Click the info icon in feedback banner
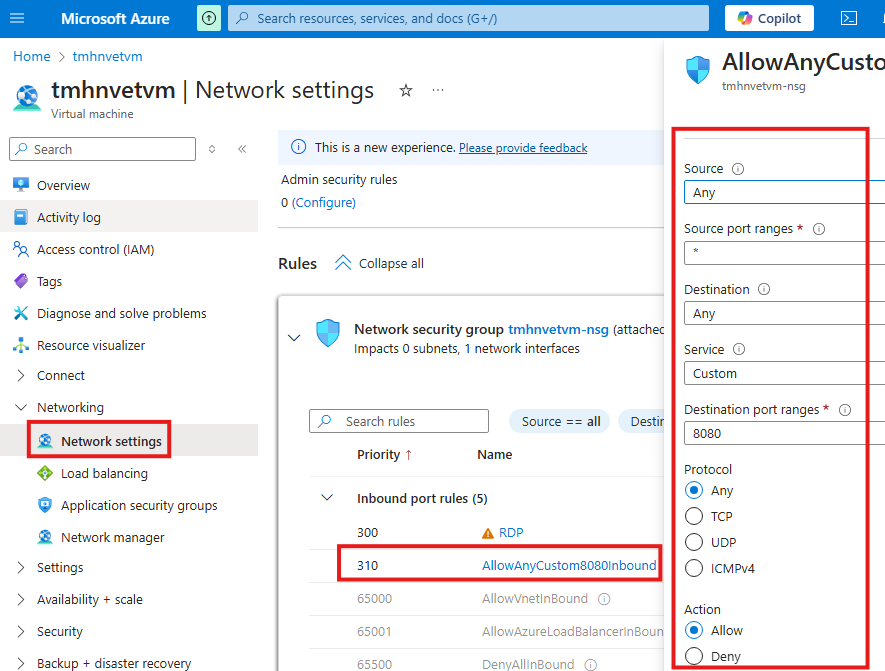The image size is (885, 671). 298,147
